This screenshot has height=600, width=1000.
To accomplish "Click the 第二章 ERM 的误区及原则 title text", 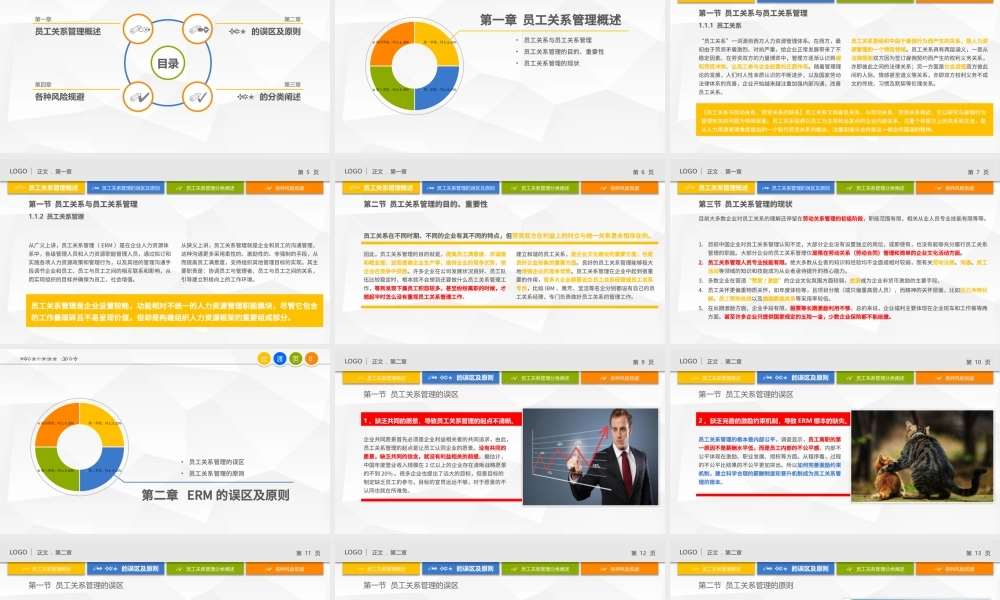I will pyautogui.click(x=215, y=494).
